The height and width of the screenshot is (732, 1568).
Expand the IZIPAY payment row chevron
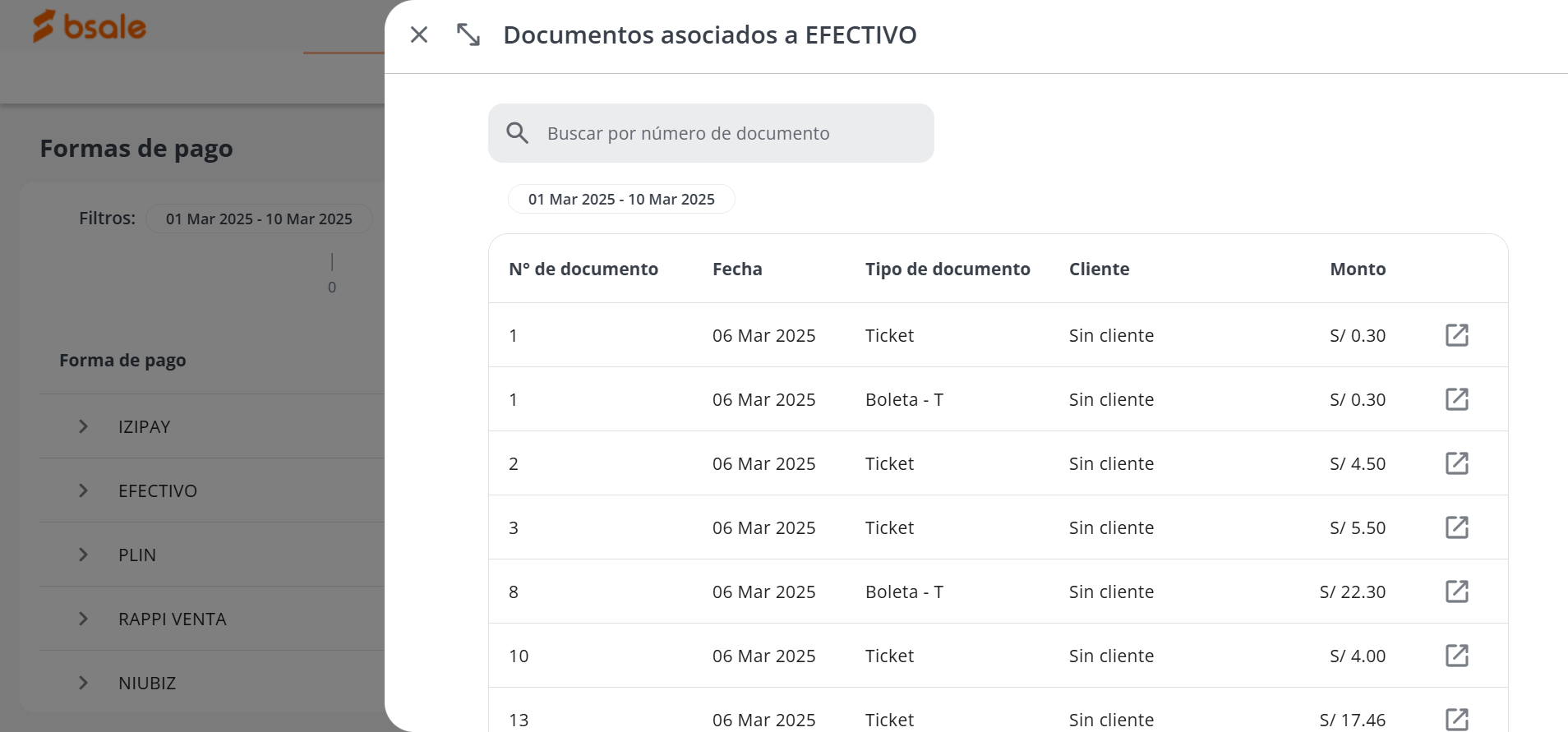83,426
